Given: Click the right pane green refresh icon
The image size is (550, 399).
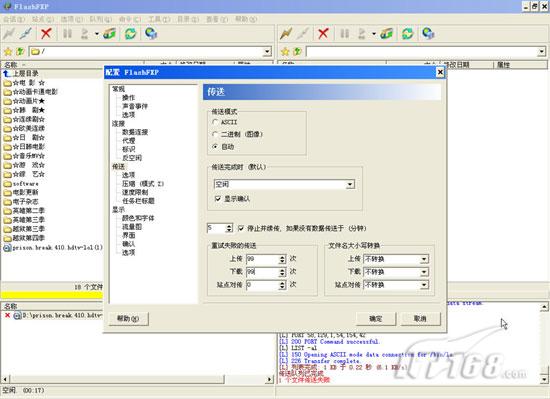Looking at the screenshot, I should point(407,34).
